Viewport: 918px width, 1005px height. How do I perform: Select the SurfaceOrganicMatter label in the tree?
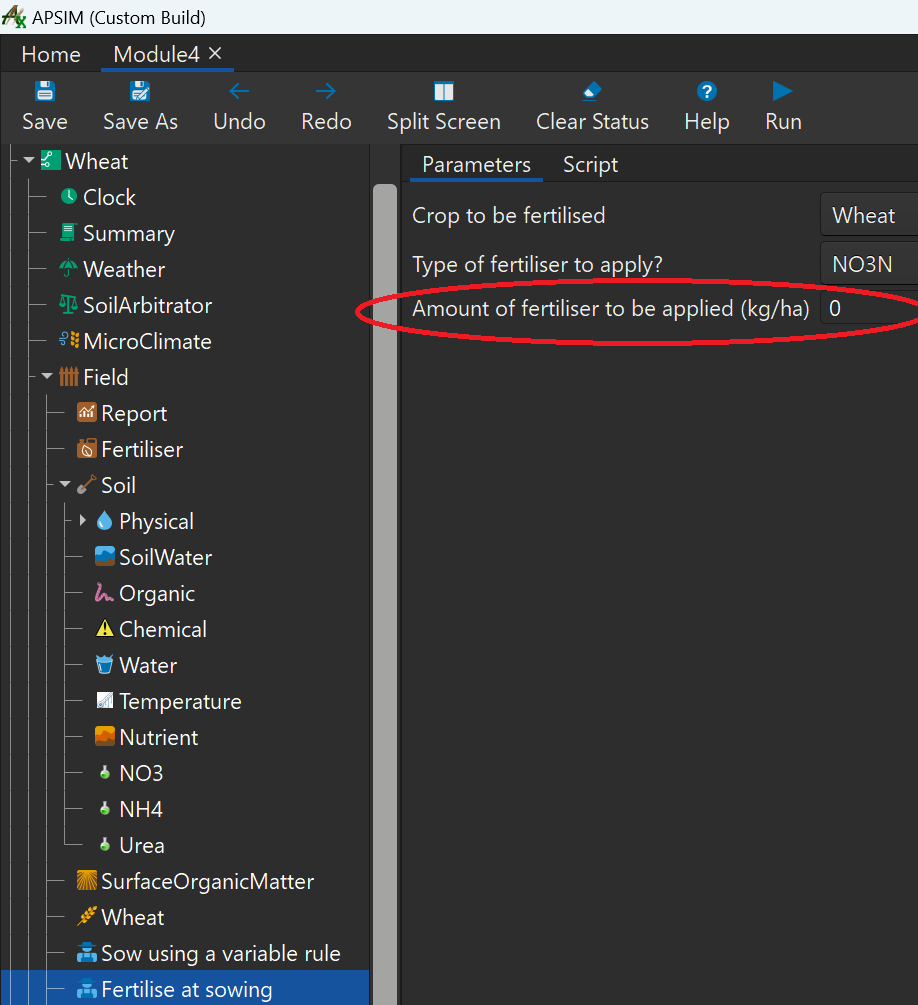[208, 881]
